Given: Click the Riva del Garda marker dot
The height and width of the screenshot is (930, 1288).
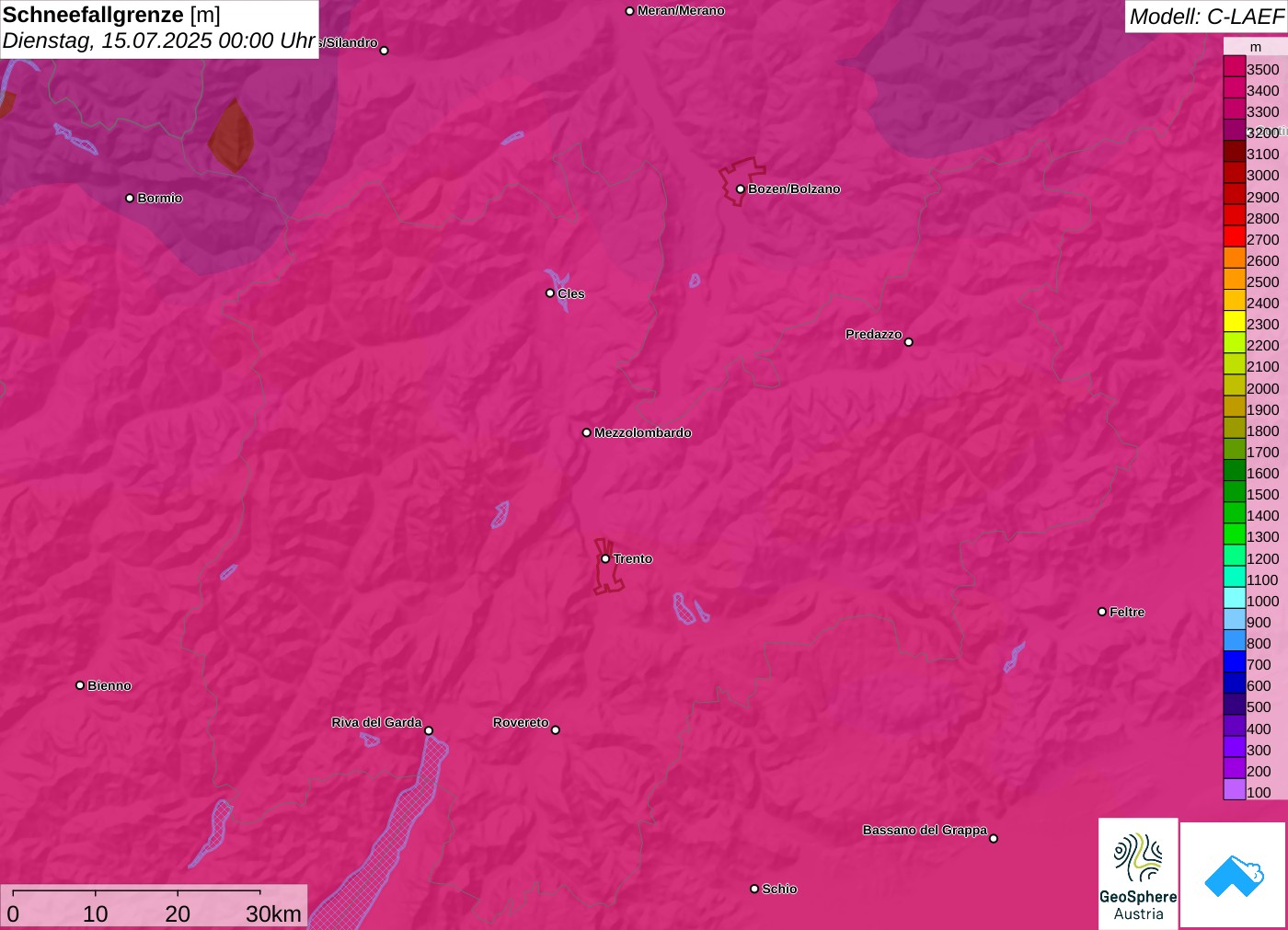Looking at the screenshot, I should (429, 731).
